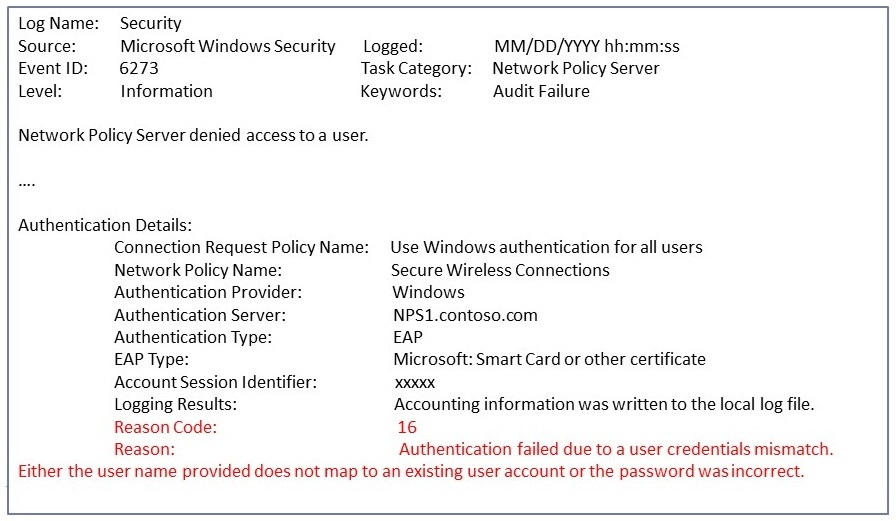
Task: Click the Audit Failure keywords value
Action: pos(541,91)
